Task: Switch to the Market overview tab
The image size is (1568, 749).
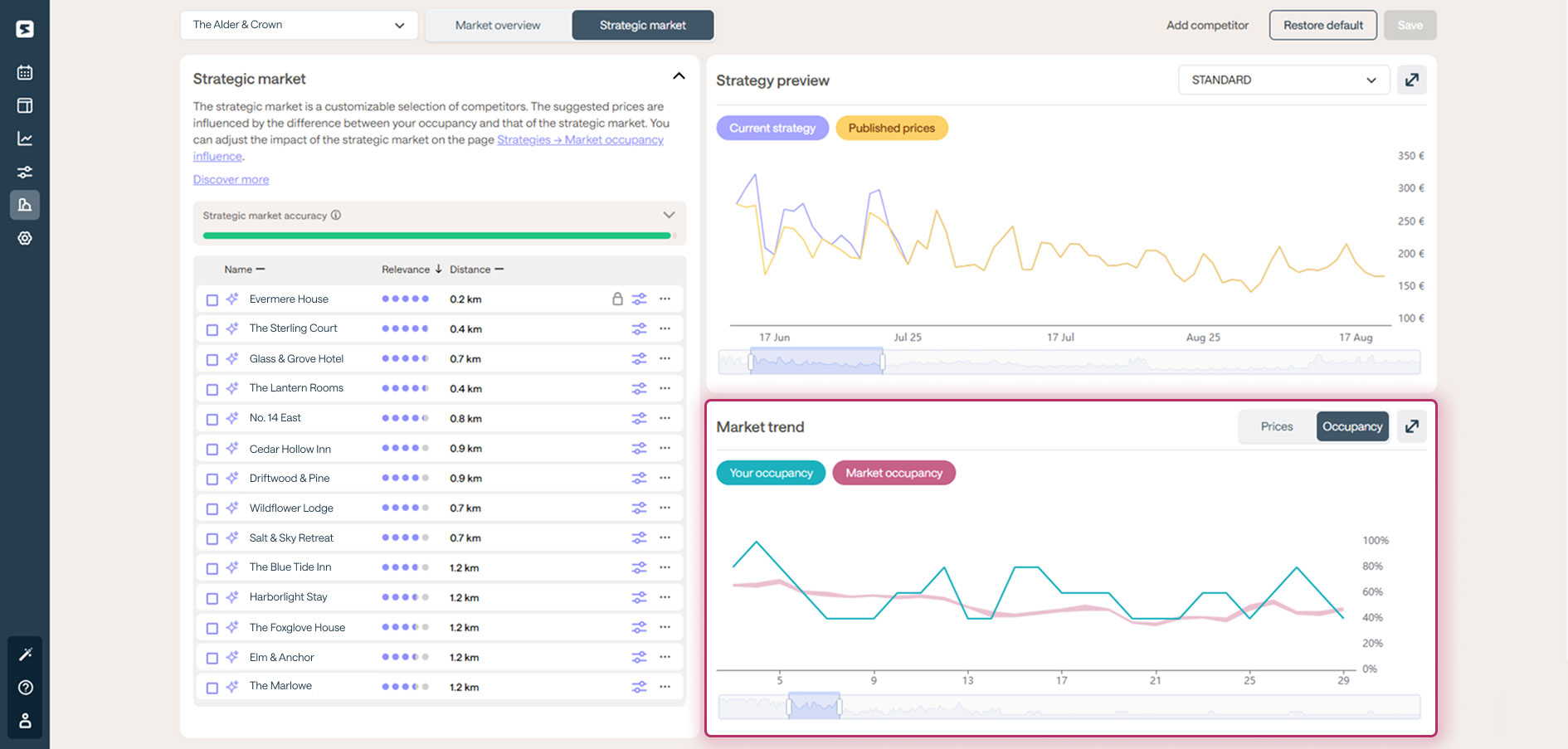Action: point(498,25)
